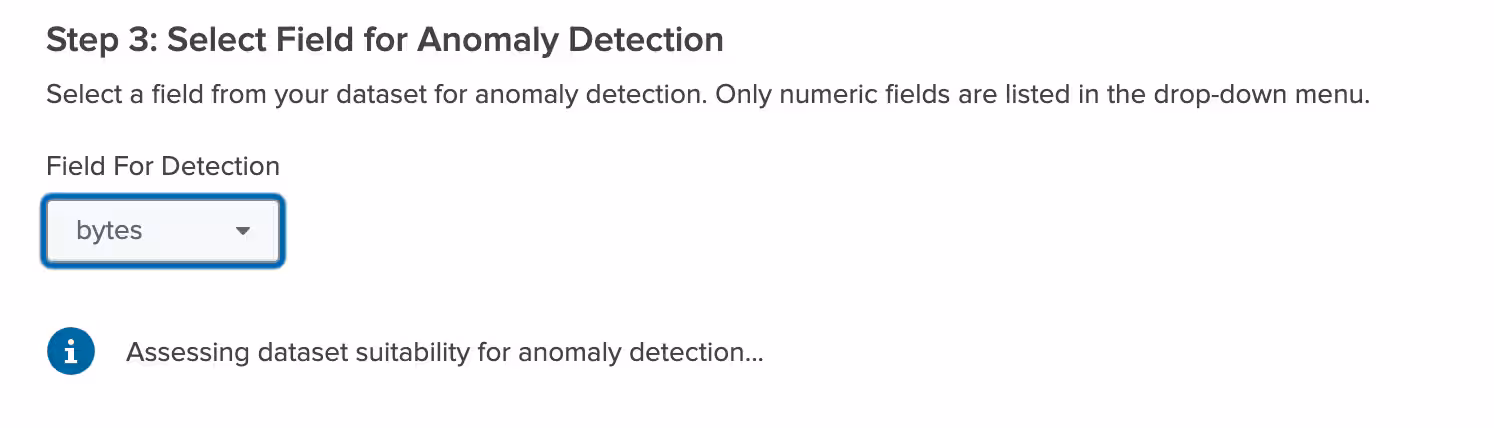This screenshot has height=428, width=1494.
Task: Click the word "Field" in the dropdown label
Action: pos(74,166)
